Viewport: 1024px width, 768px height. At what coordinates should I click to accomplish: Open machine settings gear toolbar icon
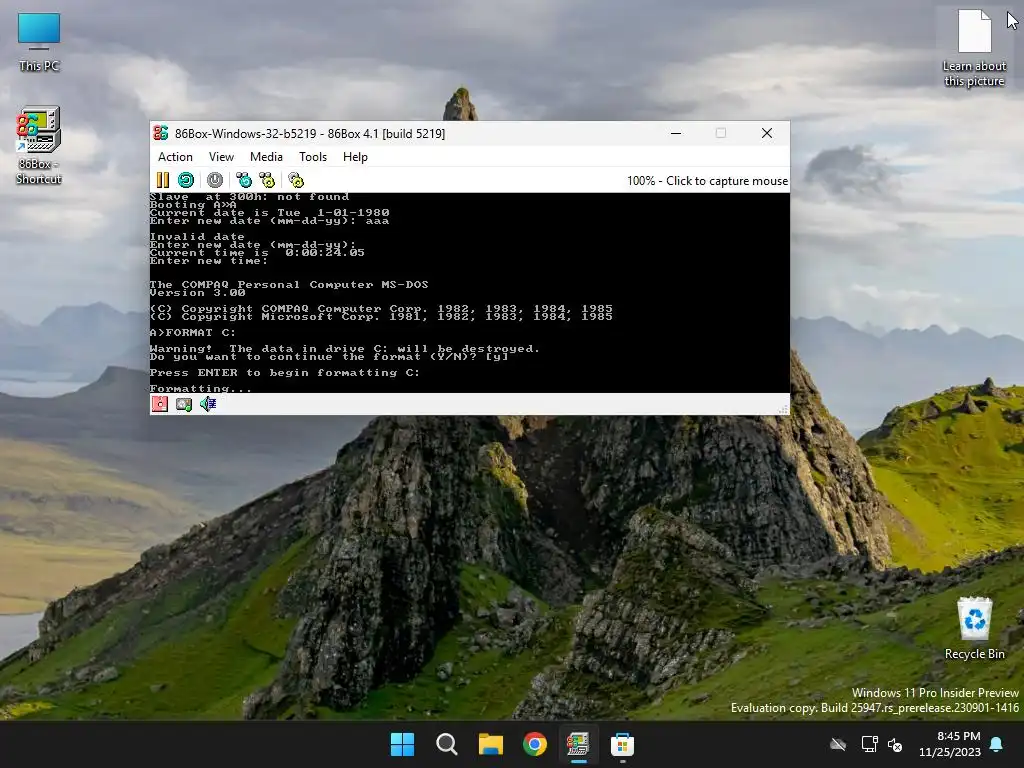(296, 180)
